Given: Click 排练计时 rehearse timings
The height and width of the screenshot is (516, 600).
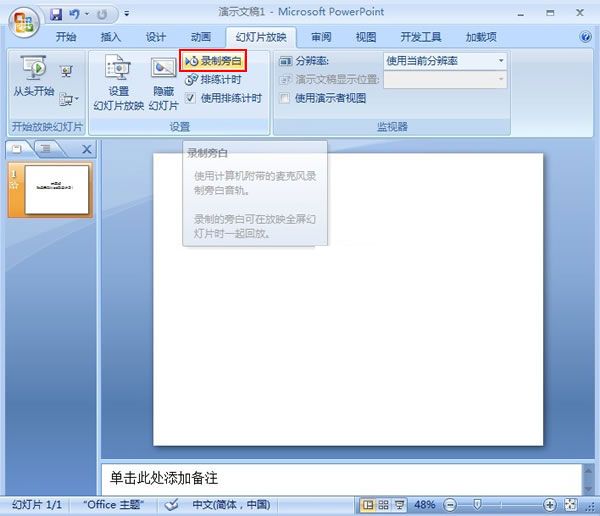Looking at the screenshot, I should coord(213,80).
